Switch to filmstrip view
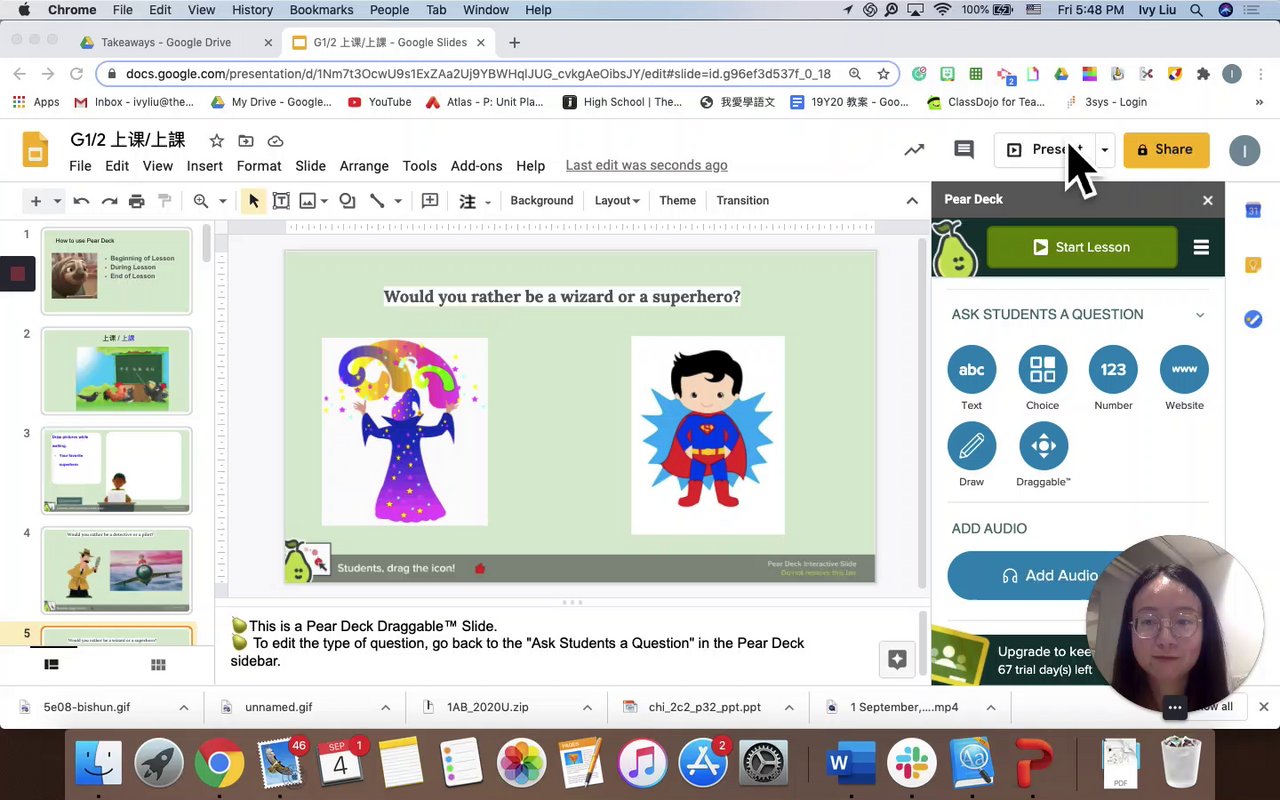The image size is (1280, 800). click(52, 665)
